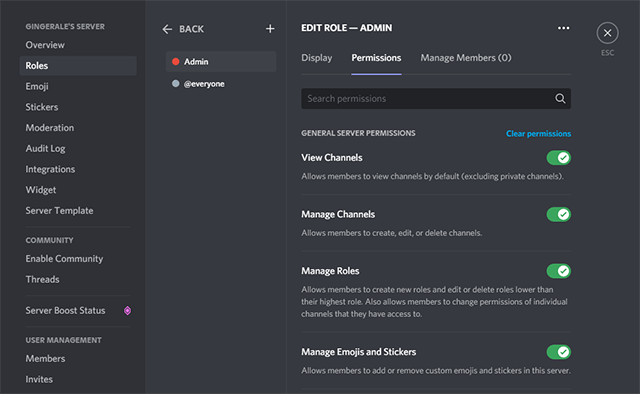The width and height of the screenshot is (640, 394).
Task: Click the COMMUNITY section label
Action: pyautogui.click(x=49, y=240)
